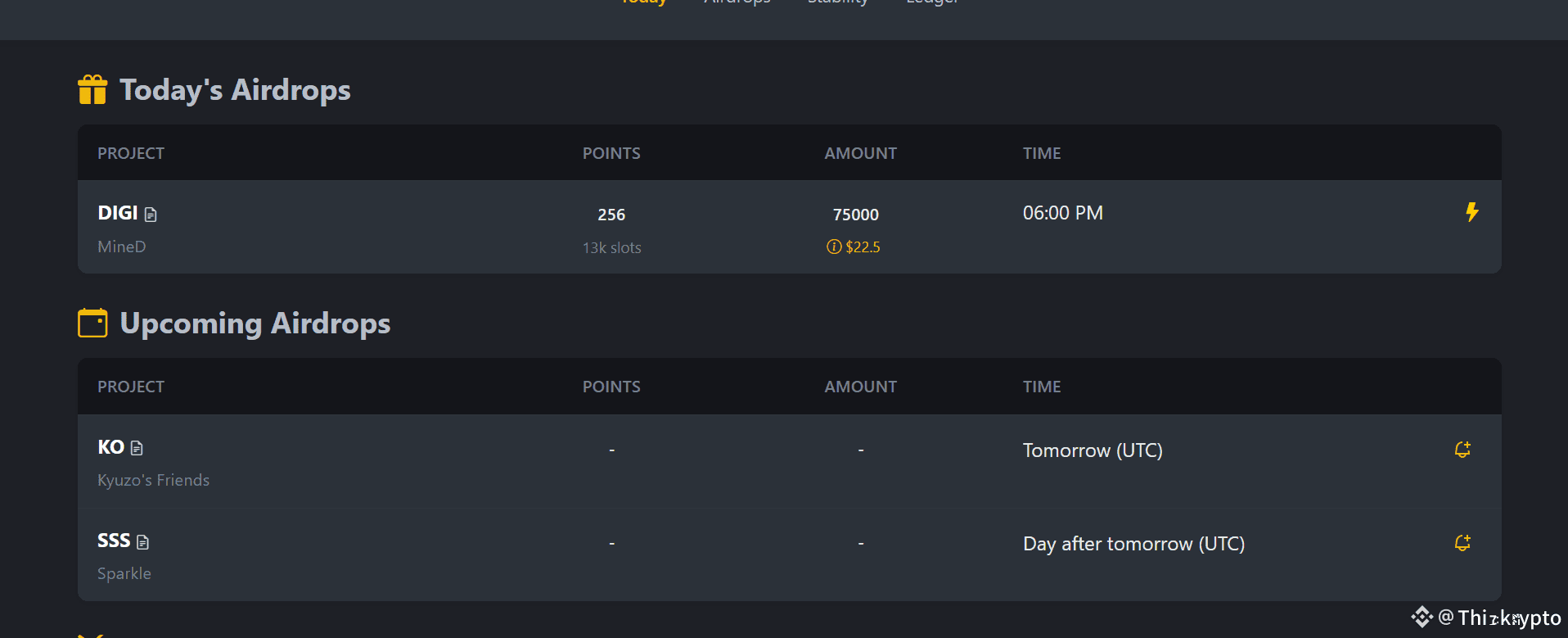Click the Binance logo watermark
The width and height of the screenshot is (1568, 638).
click(1422, 617)
